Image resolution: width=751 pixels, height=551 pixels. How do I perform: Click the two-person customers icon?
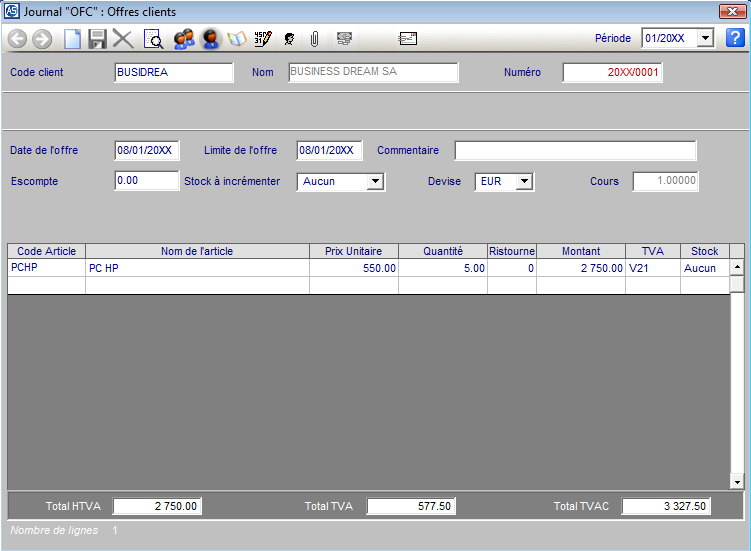[183, 39]
